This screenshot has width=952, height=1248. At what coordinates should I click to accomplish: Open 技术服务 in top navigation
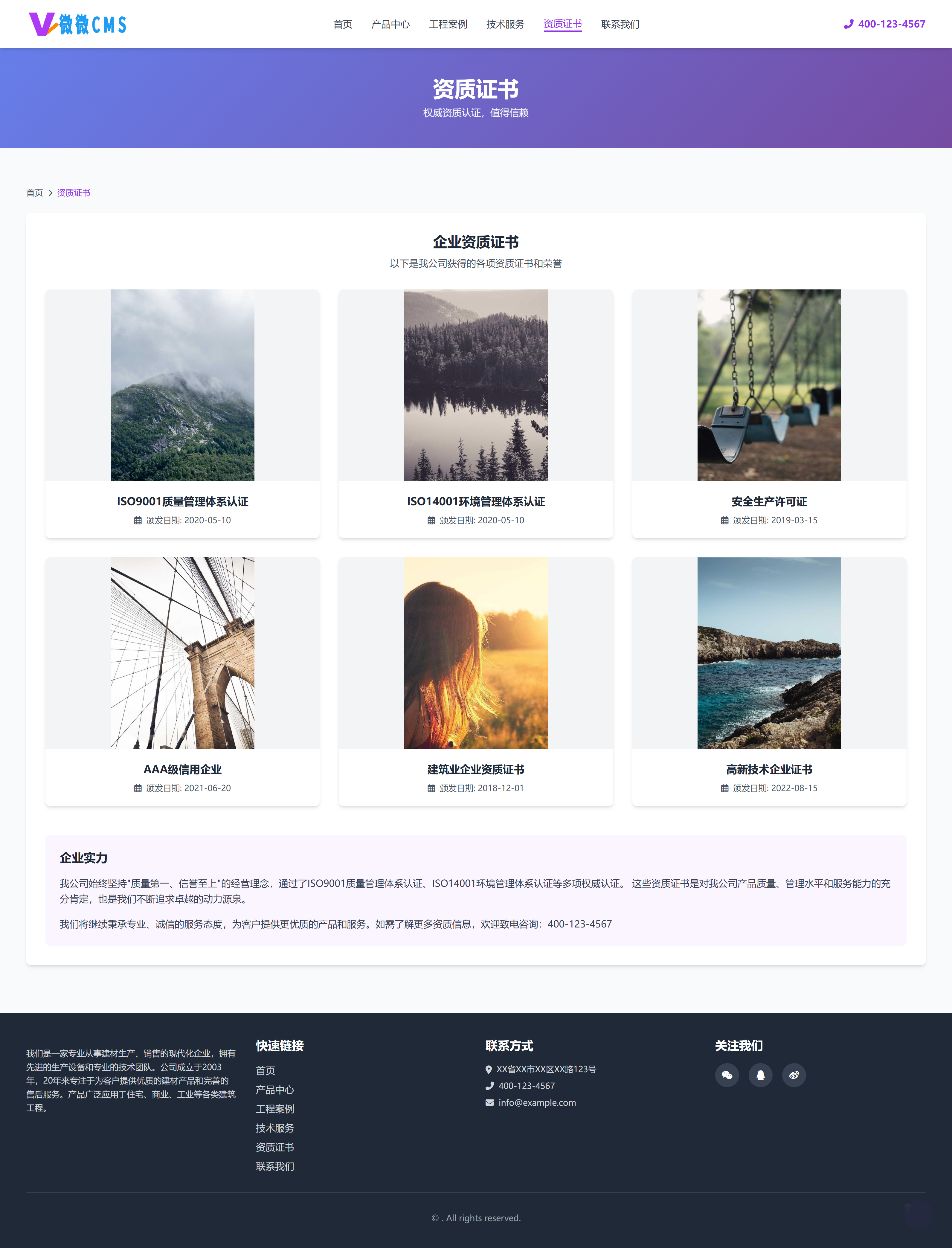(x=505, y=24)
